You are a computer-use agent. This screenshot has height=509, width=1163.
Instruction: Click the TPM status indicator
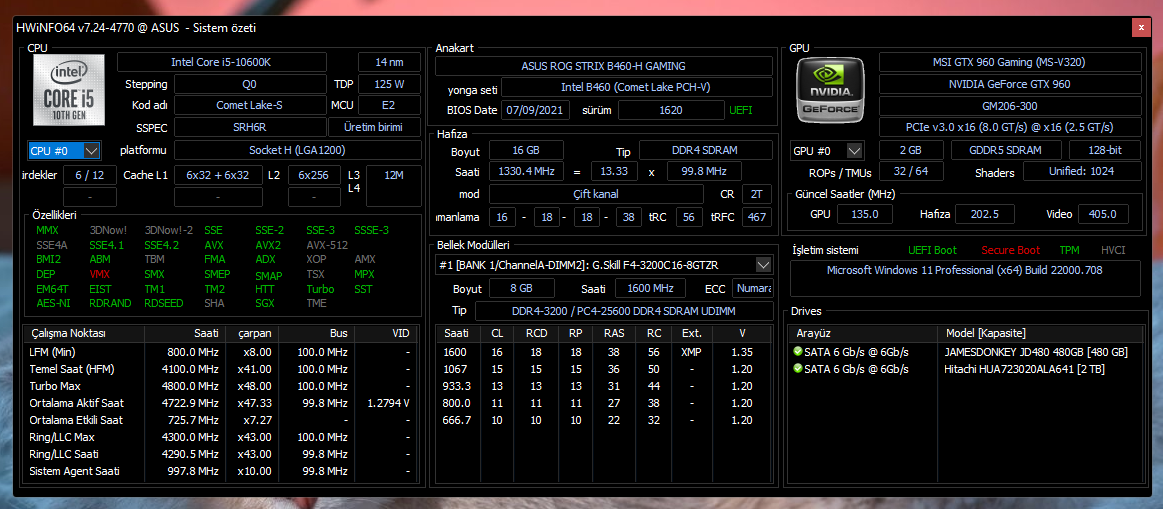coord(1069,250)
